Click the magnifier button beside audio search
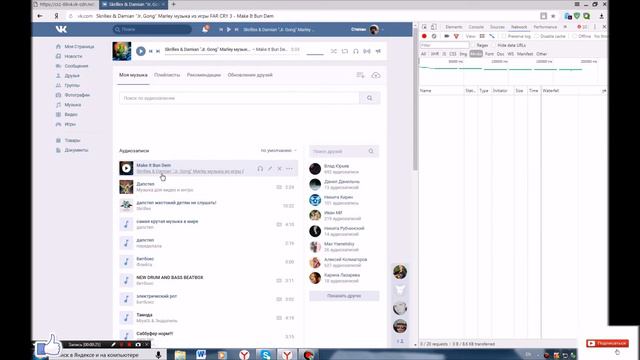 pos(369,98)
